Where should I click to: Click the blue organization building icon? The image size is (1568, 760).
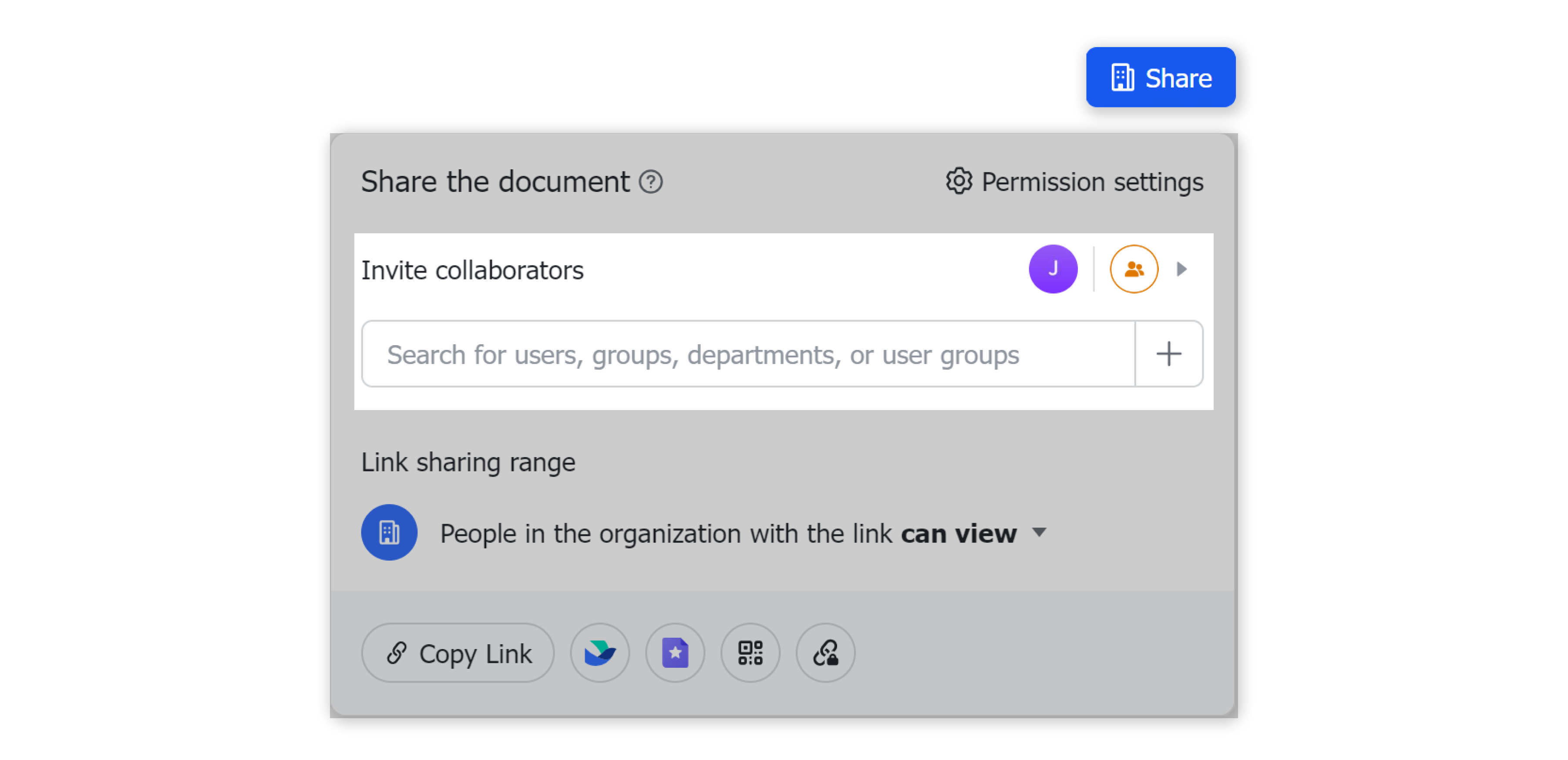click(x=389, y=532)
